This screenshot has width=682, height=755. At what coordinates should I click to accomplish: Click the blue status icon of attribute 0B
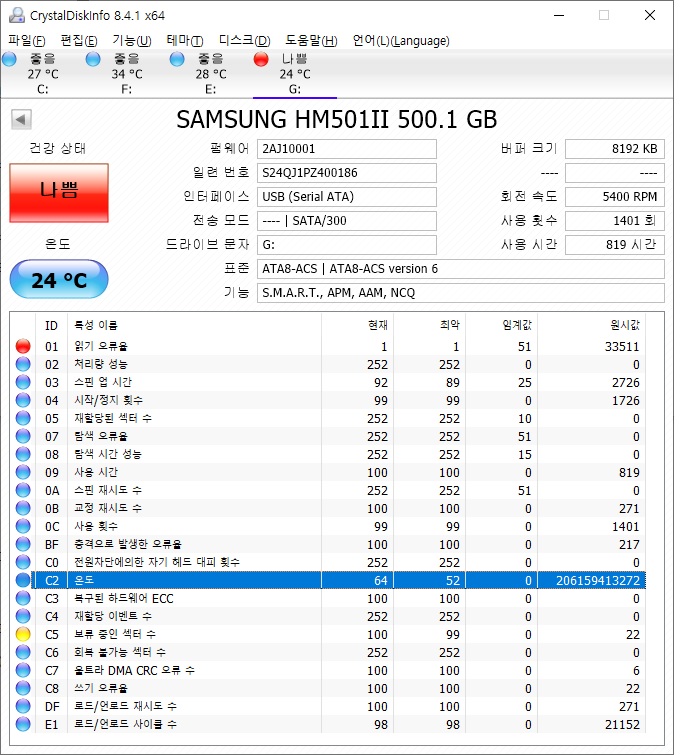[23, 508]
